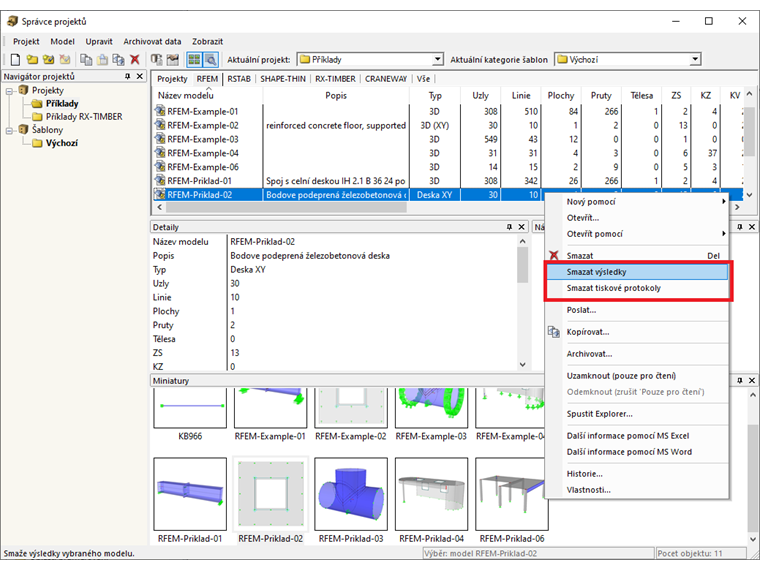Image resolution: width=760 pixels, height=570 pixels.
Task: Close the Miniatury panel
Action: click(x=752, y=380)
